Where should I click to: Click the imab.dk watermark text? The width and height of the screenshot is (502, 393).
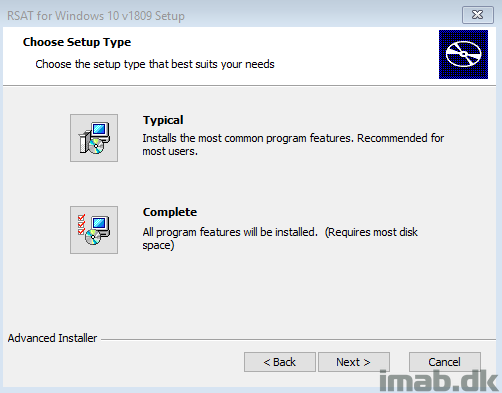[439, 381]
